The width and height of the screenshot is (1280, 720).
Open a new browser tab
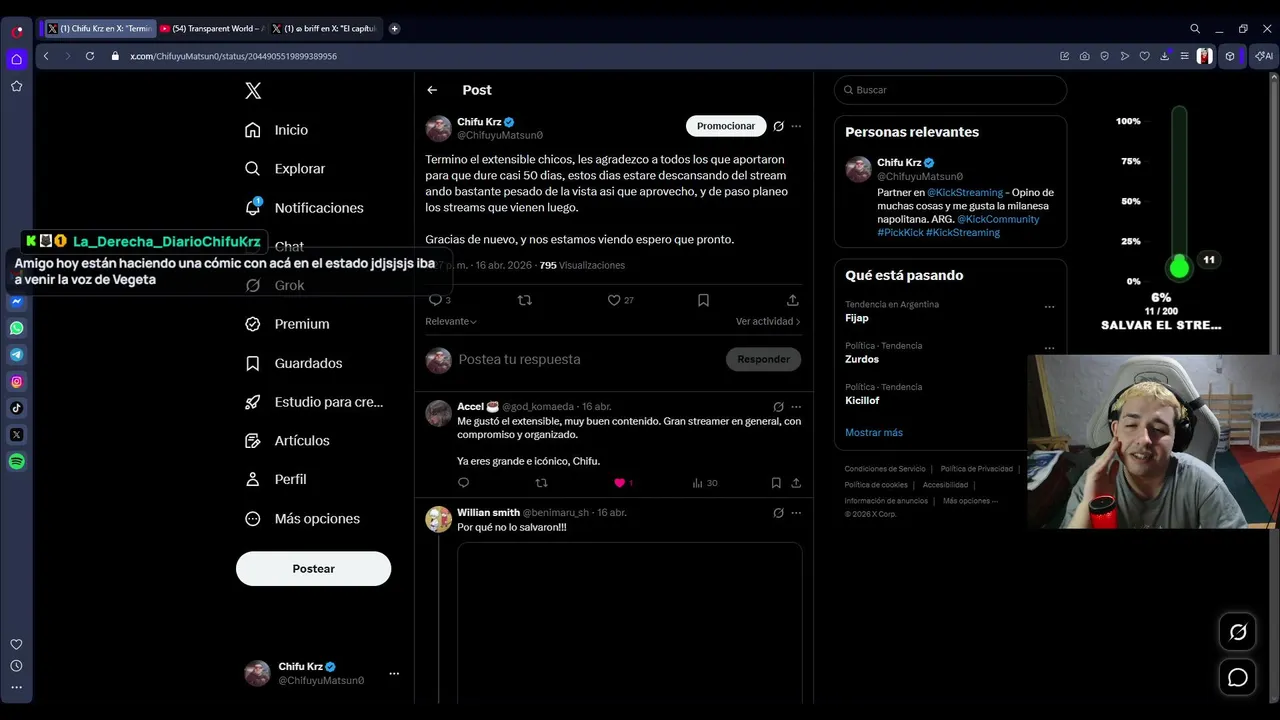coord(394,29)
